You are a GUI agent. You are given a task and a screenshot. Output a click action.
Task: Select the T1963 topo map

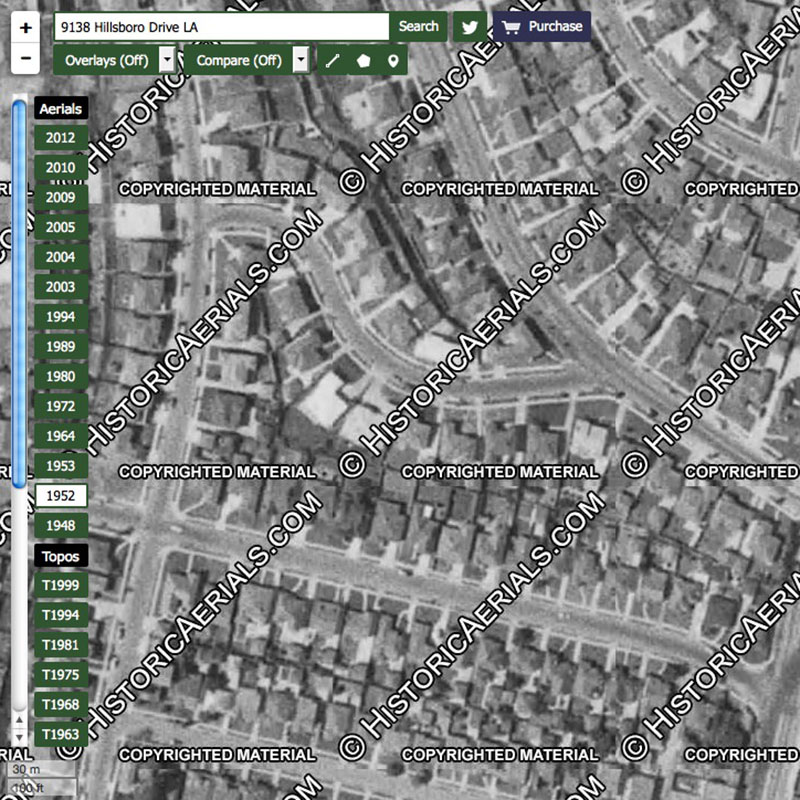pos(61,734)
